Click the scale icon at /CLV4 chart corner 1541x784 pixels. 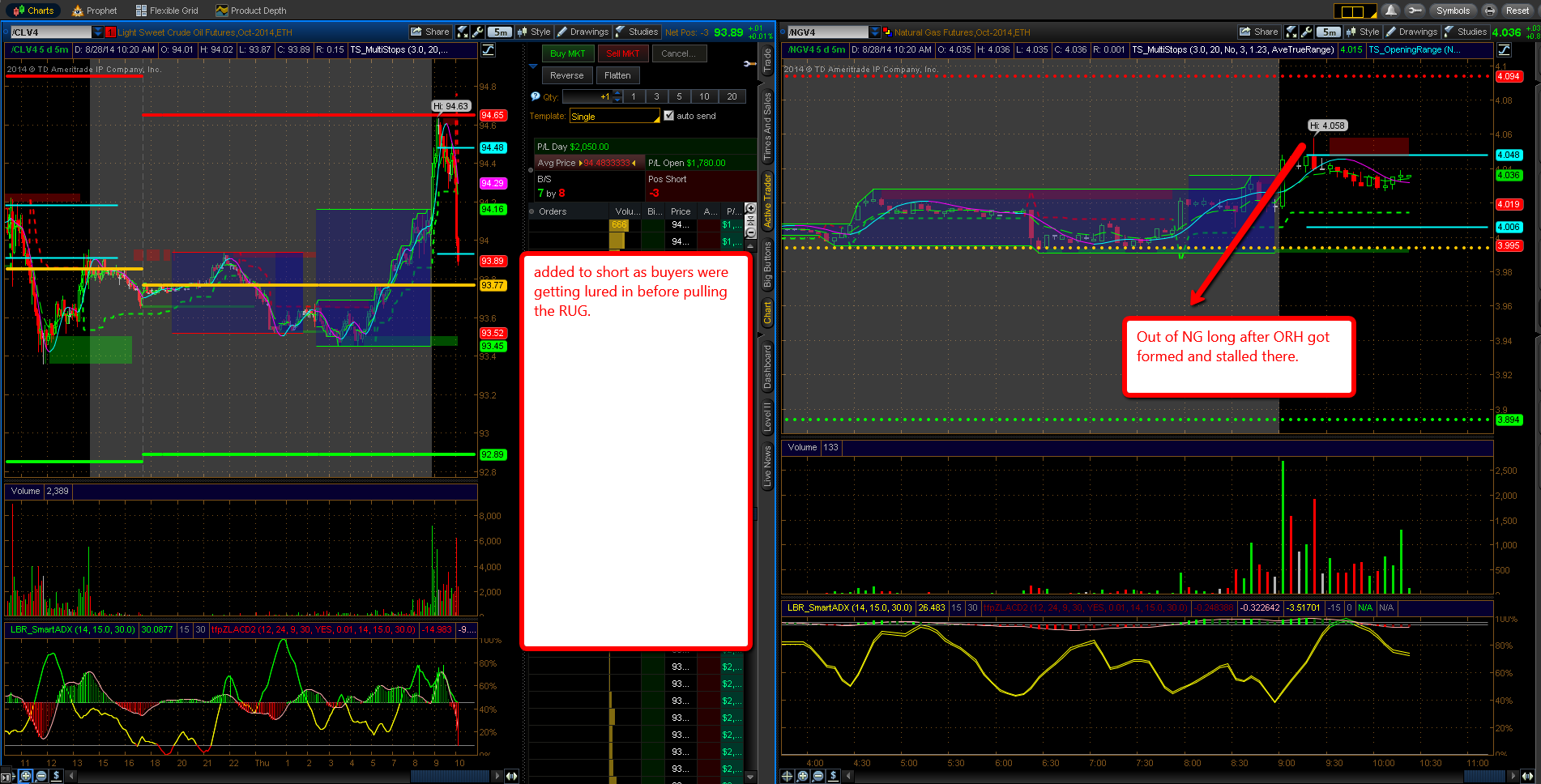pos(489,50)
